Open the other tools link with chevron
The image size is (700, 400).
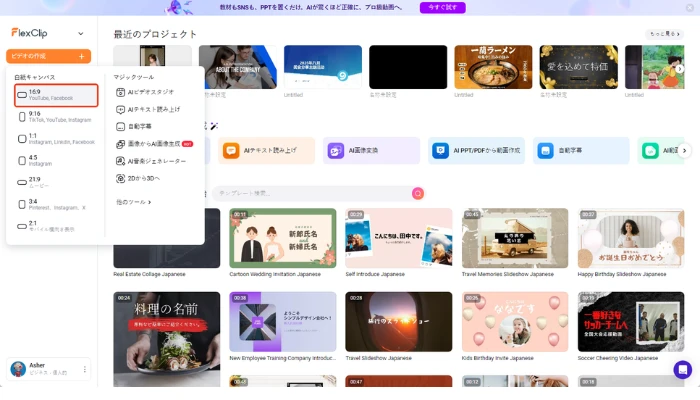(133, 202)
